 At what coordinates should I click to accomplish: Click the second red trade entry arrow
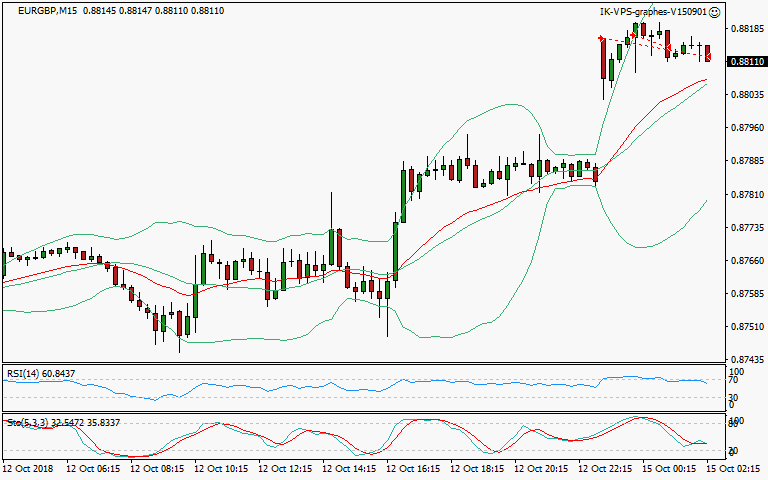[634, 35]
